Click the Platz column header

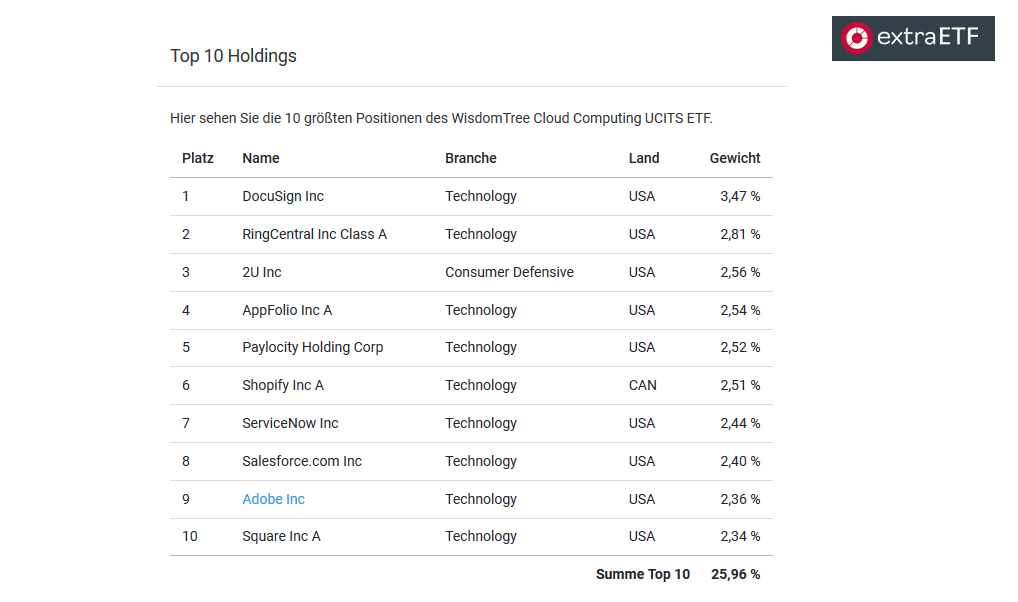198,158
